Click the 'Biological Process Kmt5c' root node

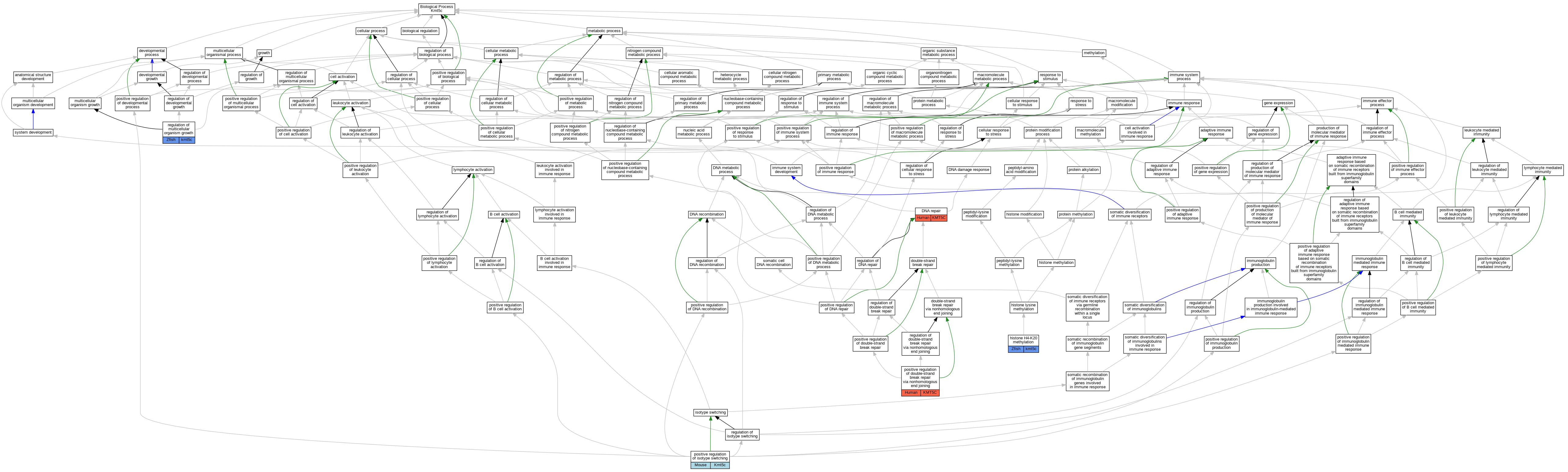(x=436, y=9)
